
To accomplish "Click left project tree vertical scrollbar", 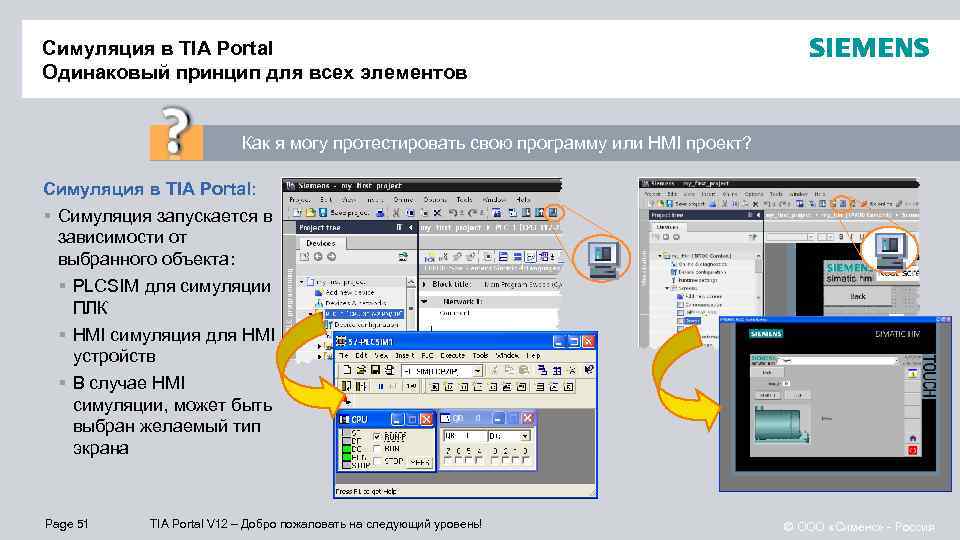I will pyautogui.click(x=411, y=304).
